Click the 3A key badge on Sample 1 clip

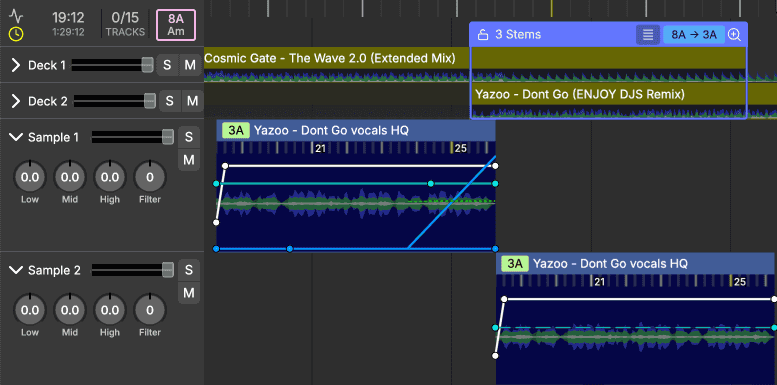pyautogui.click(x=236, y=131)
